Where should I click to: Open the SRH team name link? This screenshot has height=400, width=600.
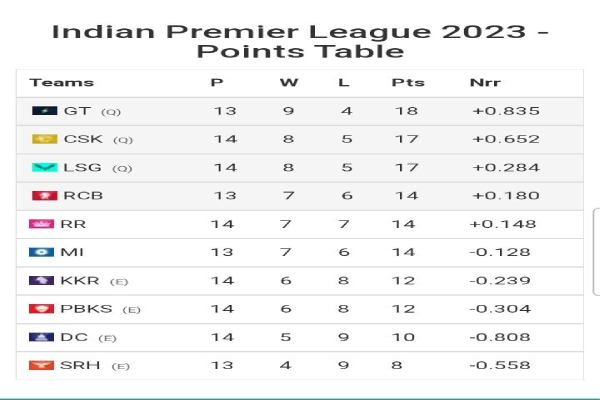[80, 365]
